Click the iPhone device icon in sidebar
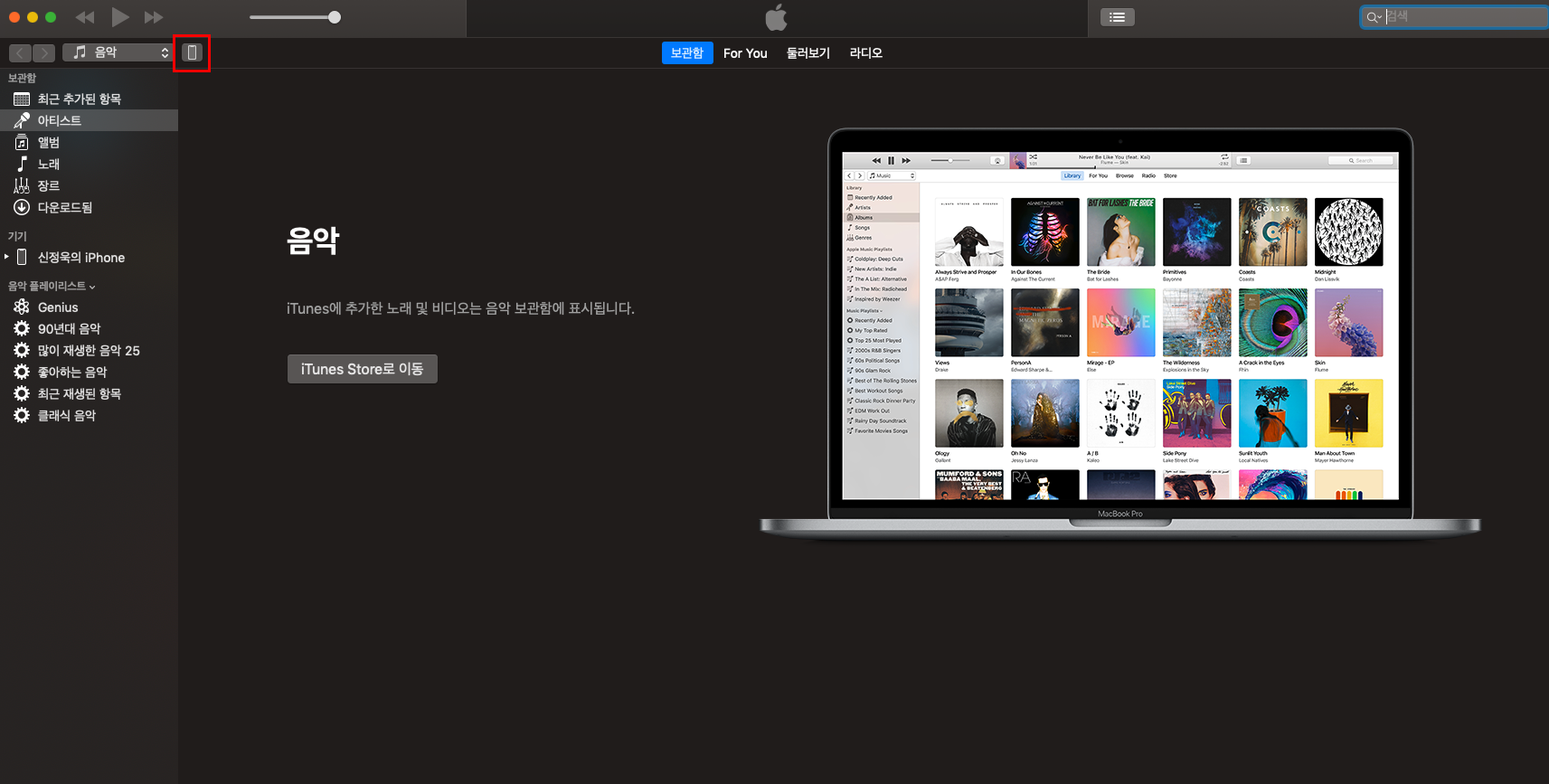Screen dimensions: 1549x784 click(22, 257)
